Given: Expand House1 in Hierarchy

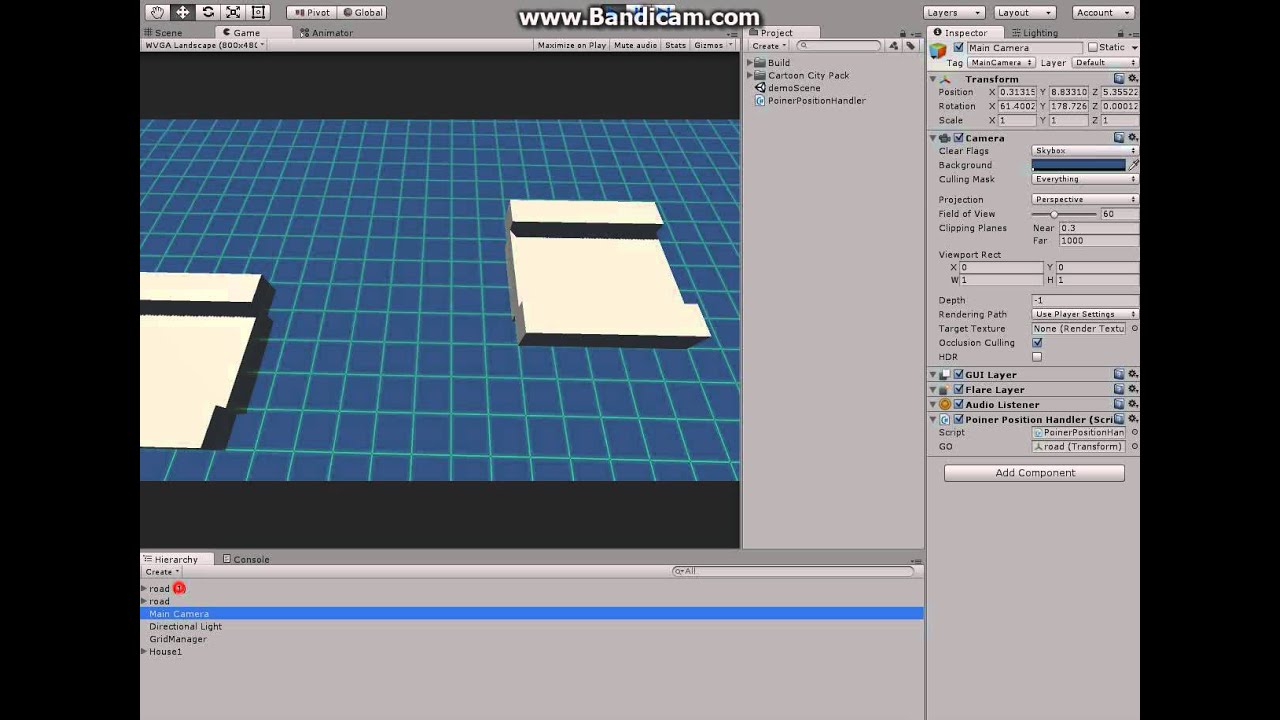Looking at the screenshot, I should point(144,652).
